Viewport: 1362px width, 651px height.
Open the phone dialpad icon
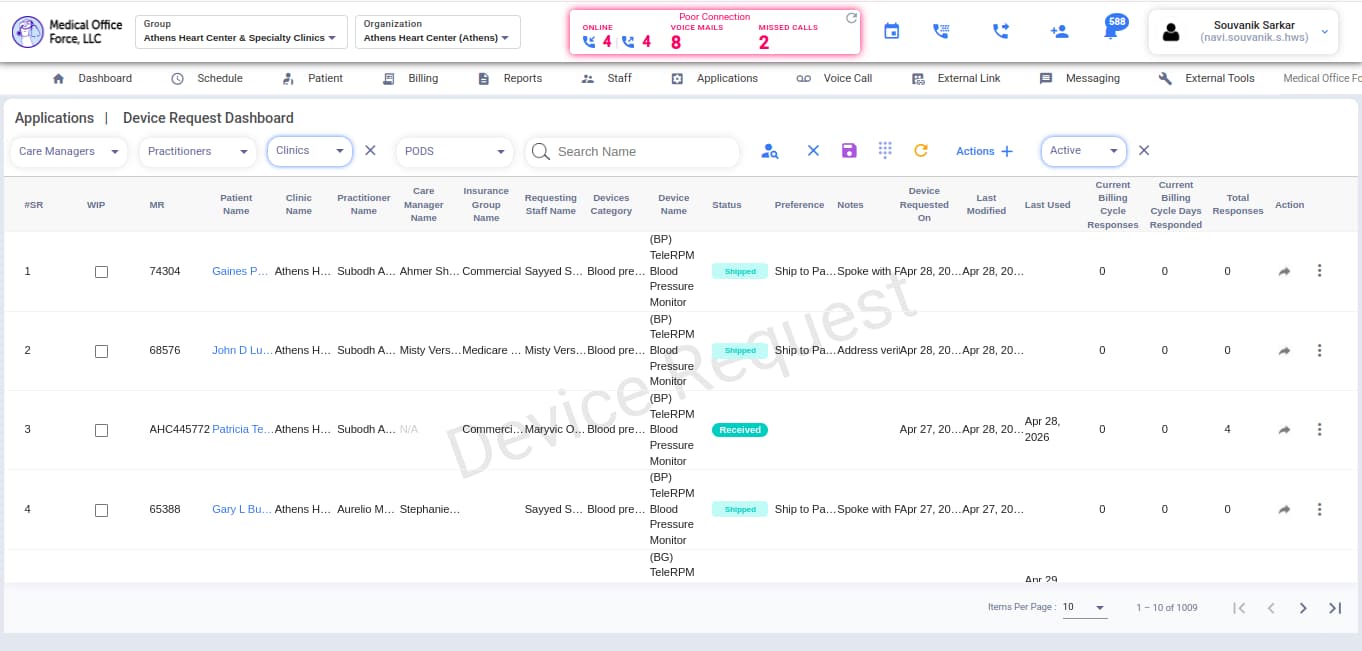tap(940, 32)
